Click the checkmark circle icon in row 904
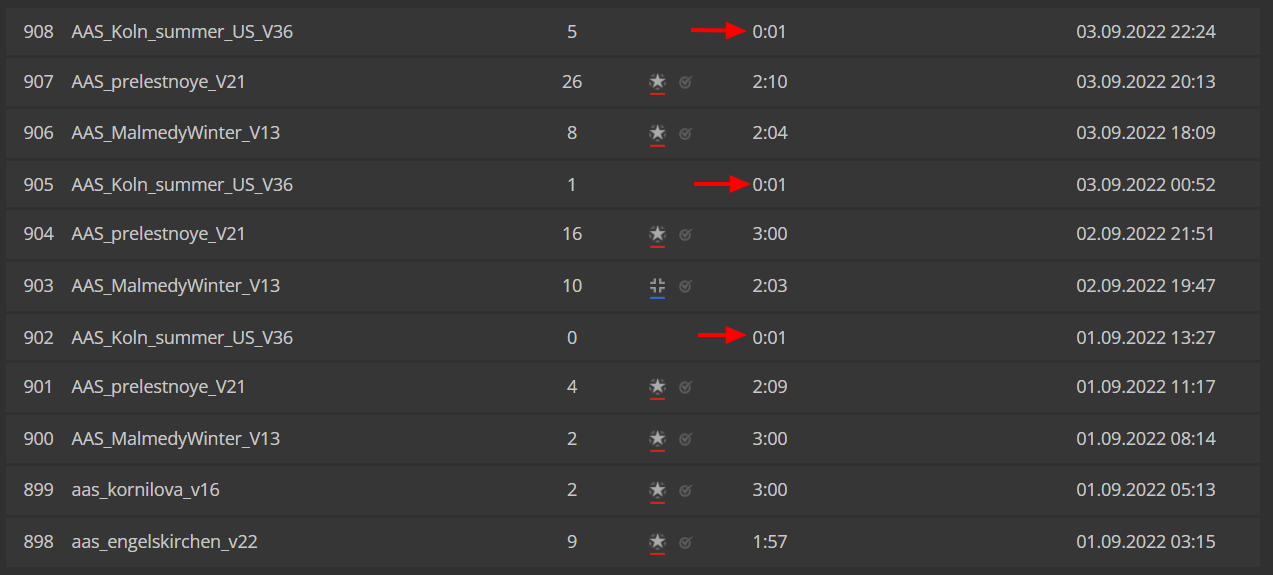Viewport: 1273px width, 575px height. pyautogui.click(x=685, y=235)
